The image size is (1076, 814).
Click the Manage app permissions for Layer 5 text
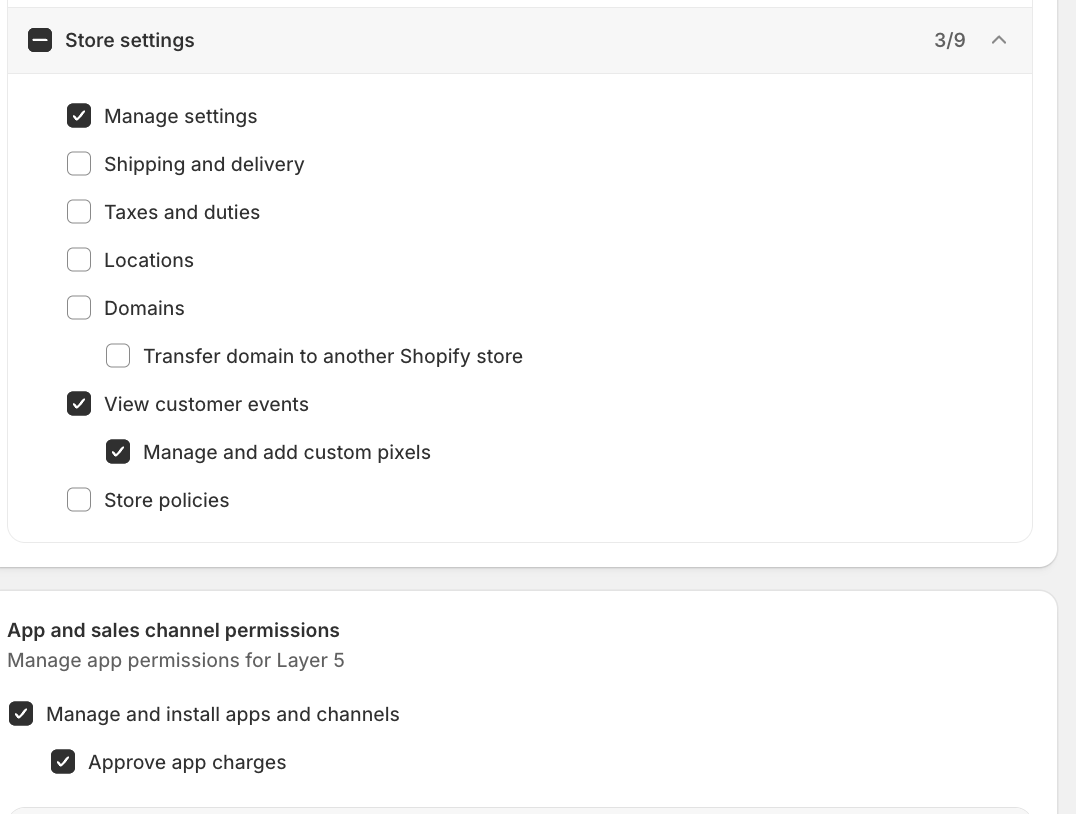pos(176,660)
